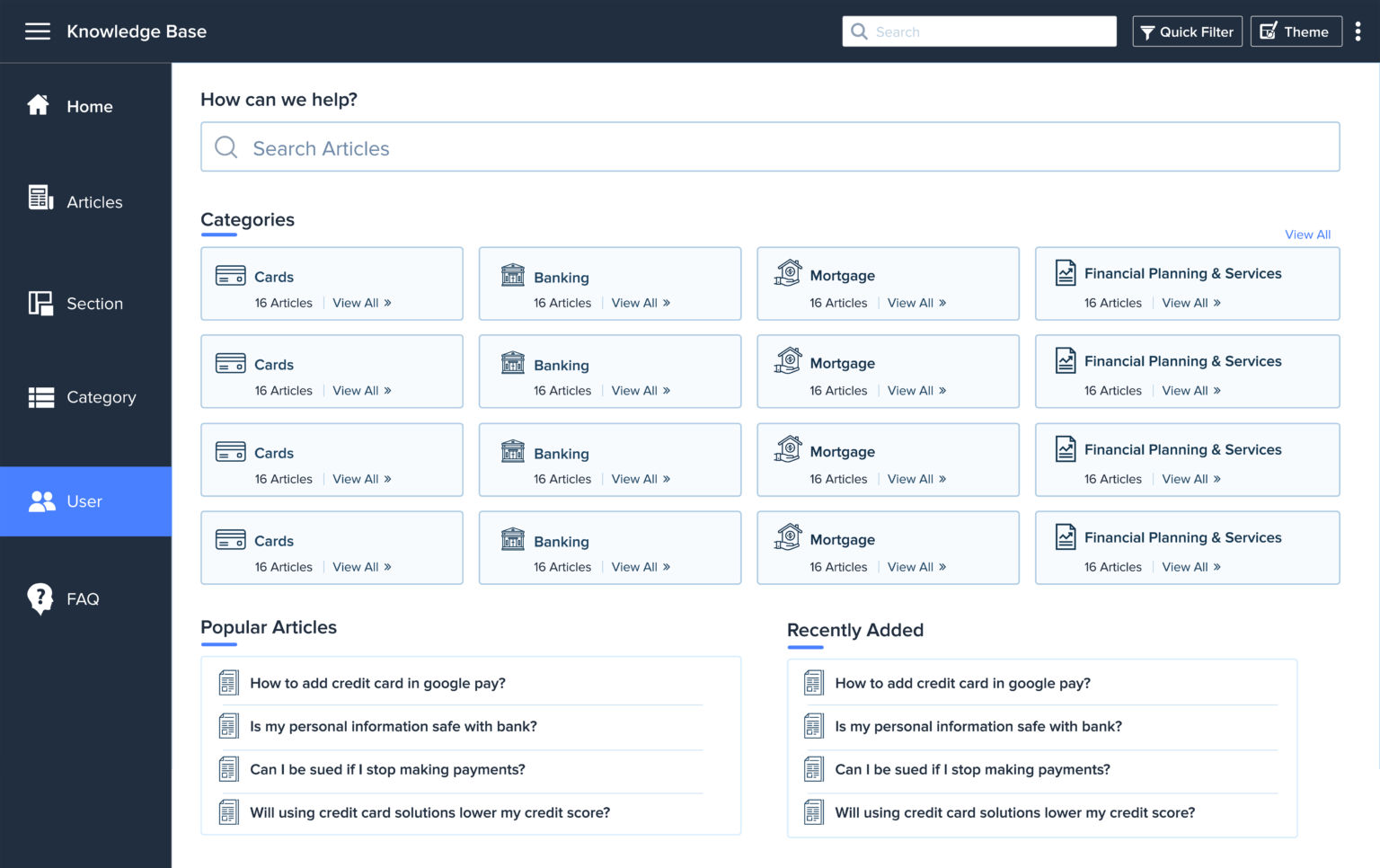Open the Theme button
This screenshot has height=868, width=1380.
coord(1295,31)
